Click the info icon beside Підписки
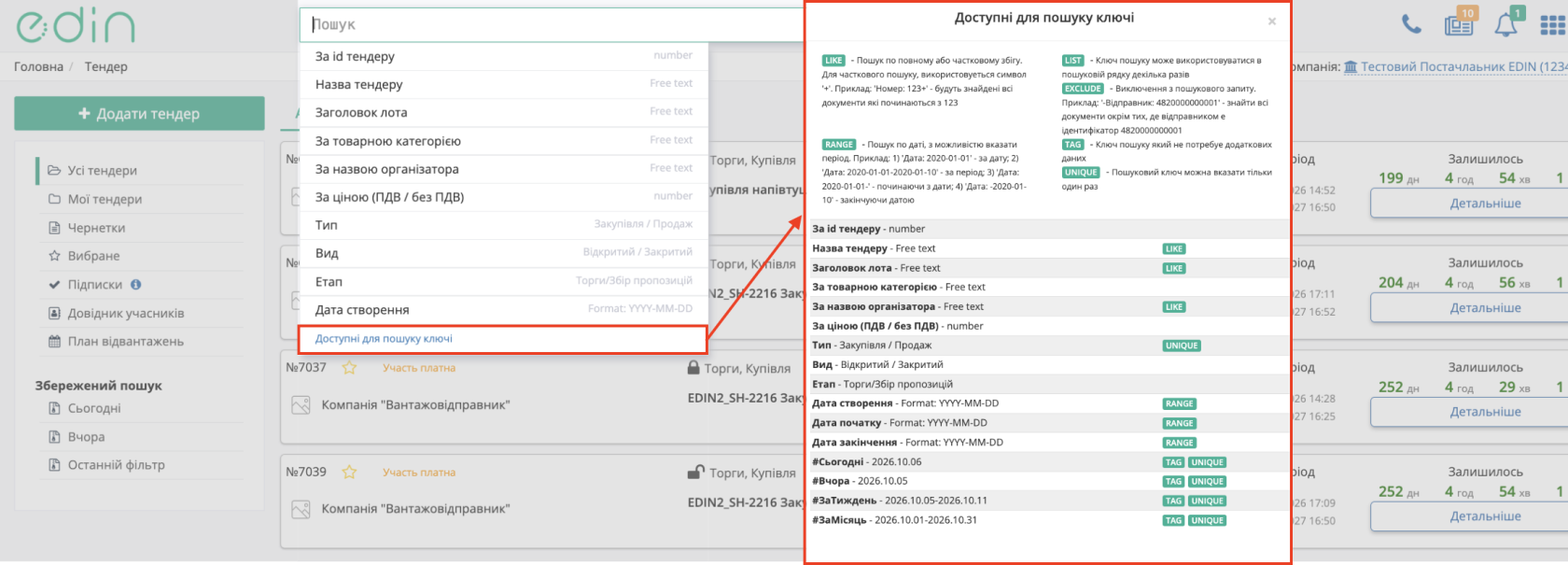Viewport: 1568px width, 565px height. [x=136, y=285]
